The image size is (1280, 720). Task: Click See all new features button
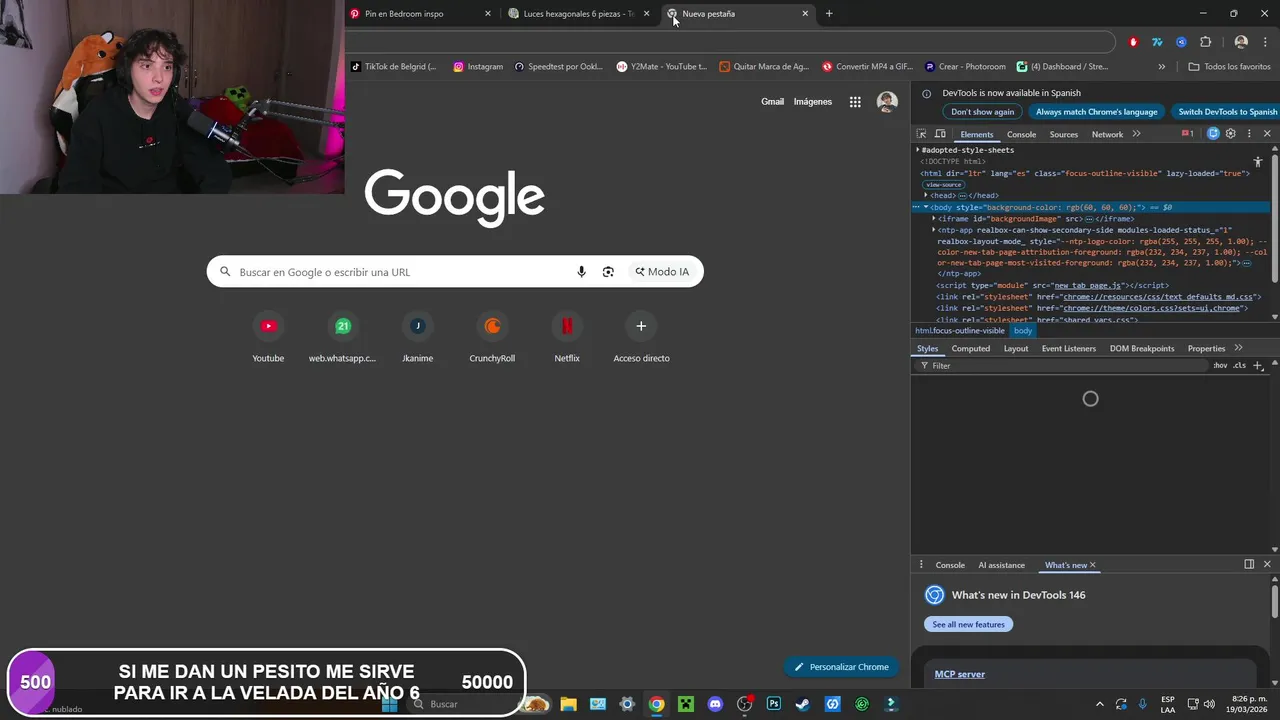[968, 624]
